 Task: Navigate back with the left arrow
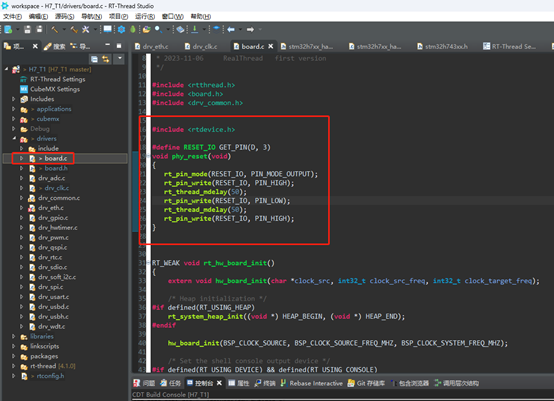point(231,30)
